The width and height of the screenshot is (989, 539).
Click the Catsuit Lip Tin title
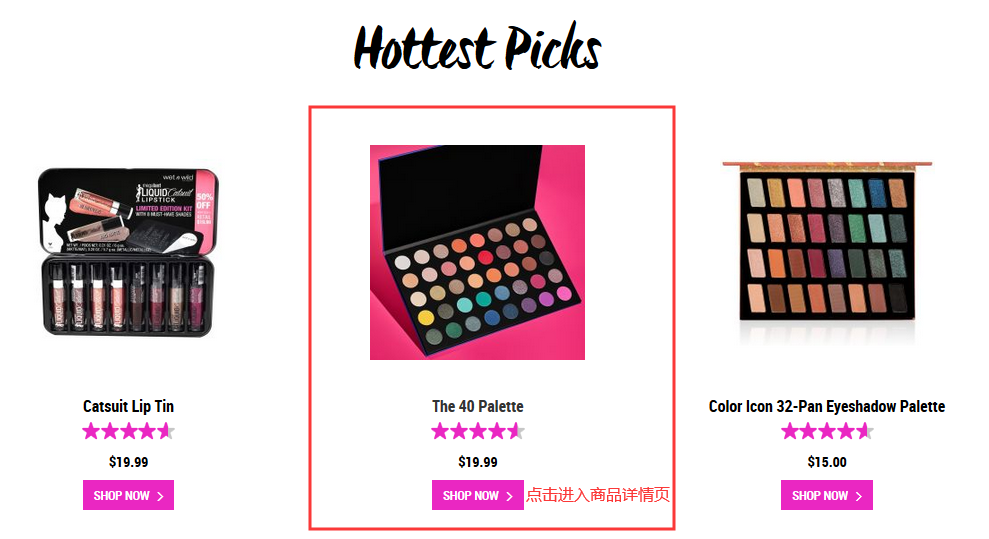[128, 407]
